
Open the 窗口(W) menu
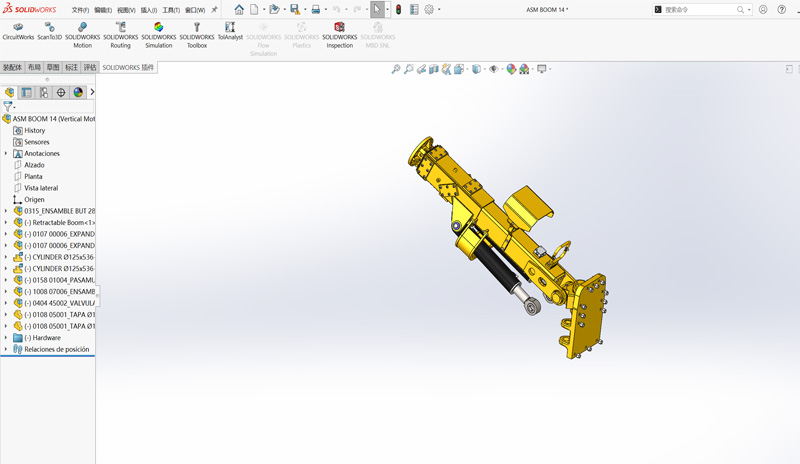pos(195,10)
